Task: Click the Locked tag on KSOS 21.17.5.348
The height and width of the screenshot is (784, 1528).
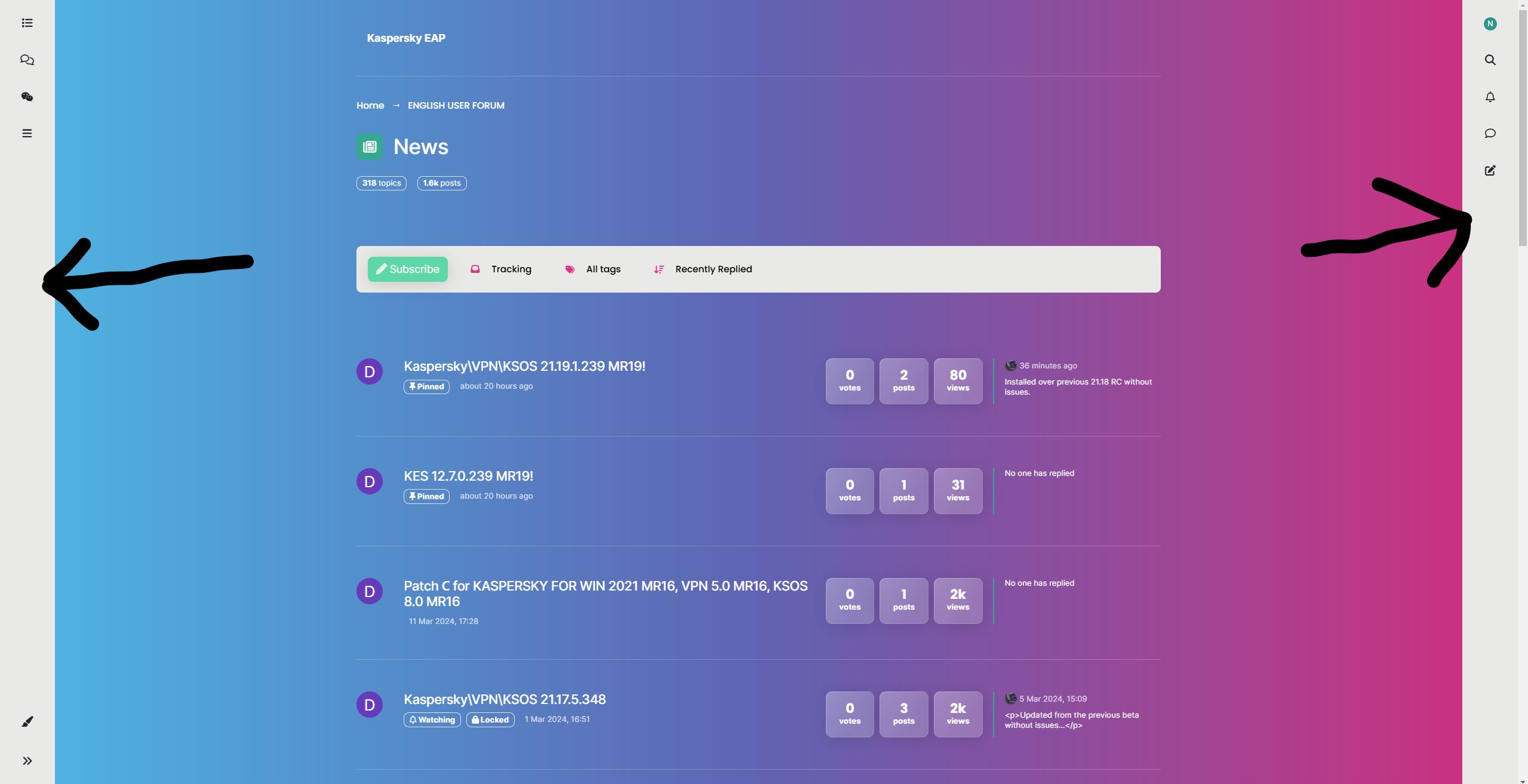Action: pos(490,720)
